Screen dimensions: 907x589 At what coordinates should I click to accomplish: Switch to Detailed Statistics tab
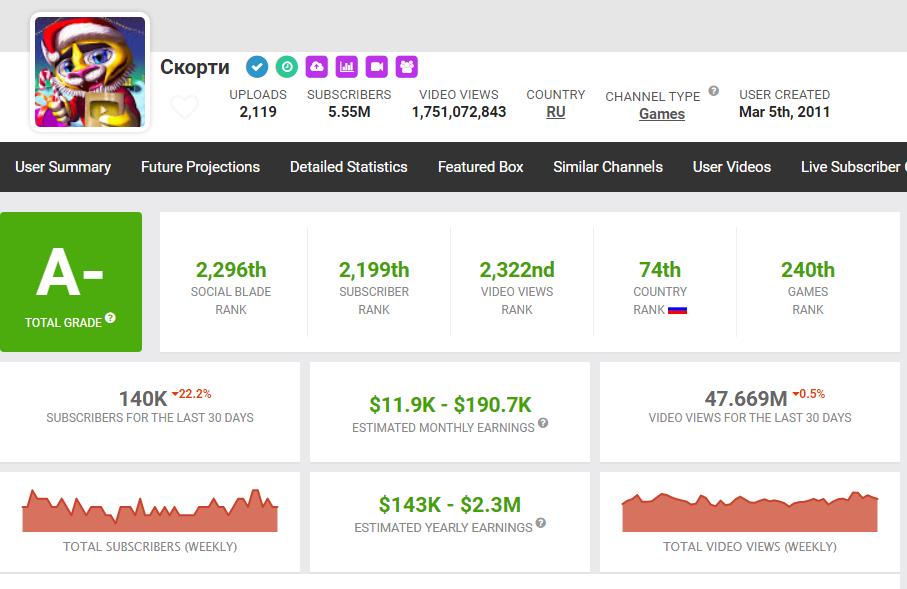(x=349, y=167)
